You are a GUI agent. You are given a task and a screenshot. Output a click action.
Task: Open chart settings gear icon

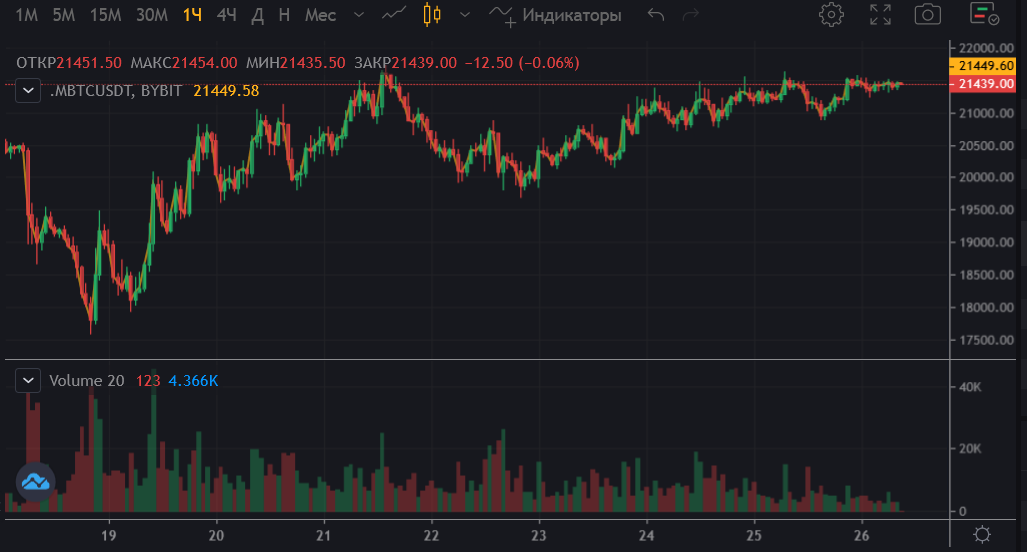(x=830, y=15)
